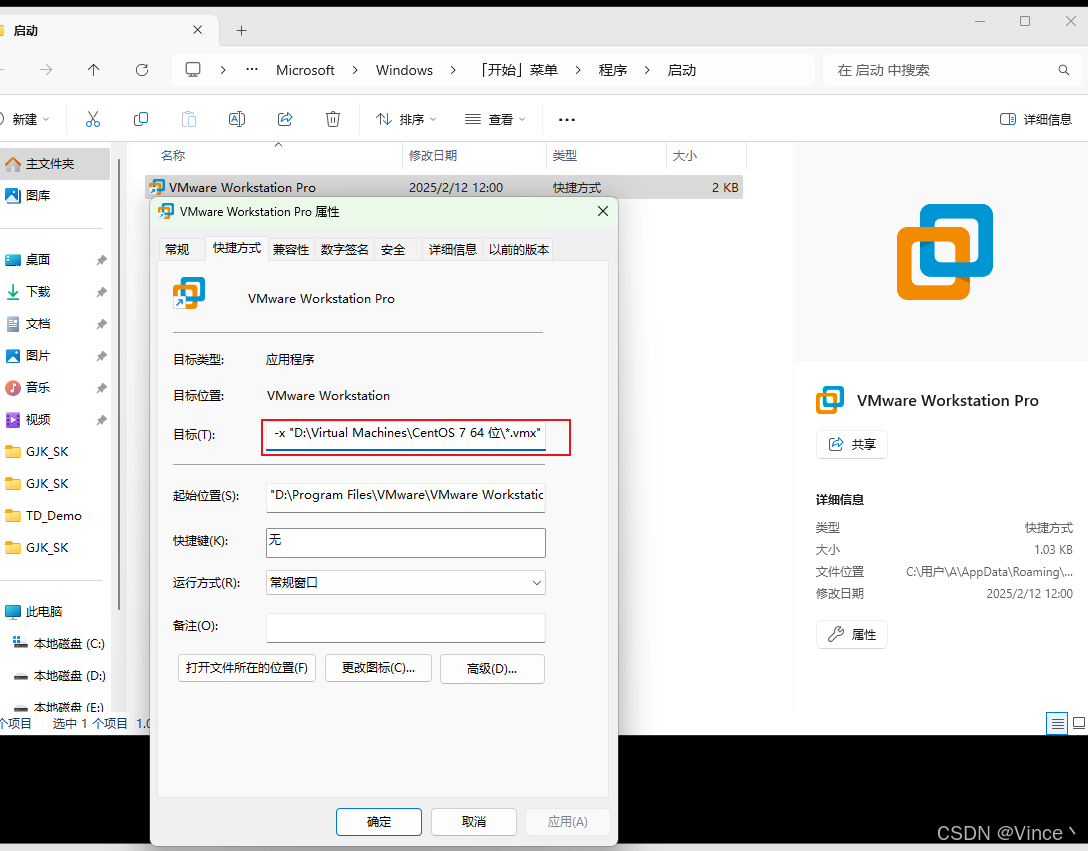This screenshot has height=851, width=1088.
Task: Unpin 视频 from quick access
Action: (101, 419)
